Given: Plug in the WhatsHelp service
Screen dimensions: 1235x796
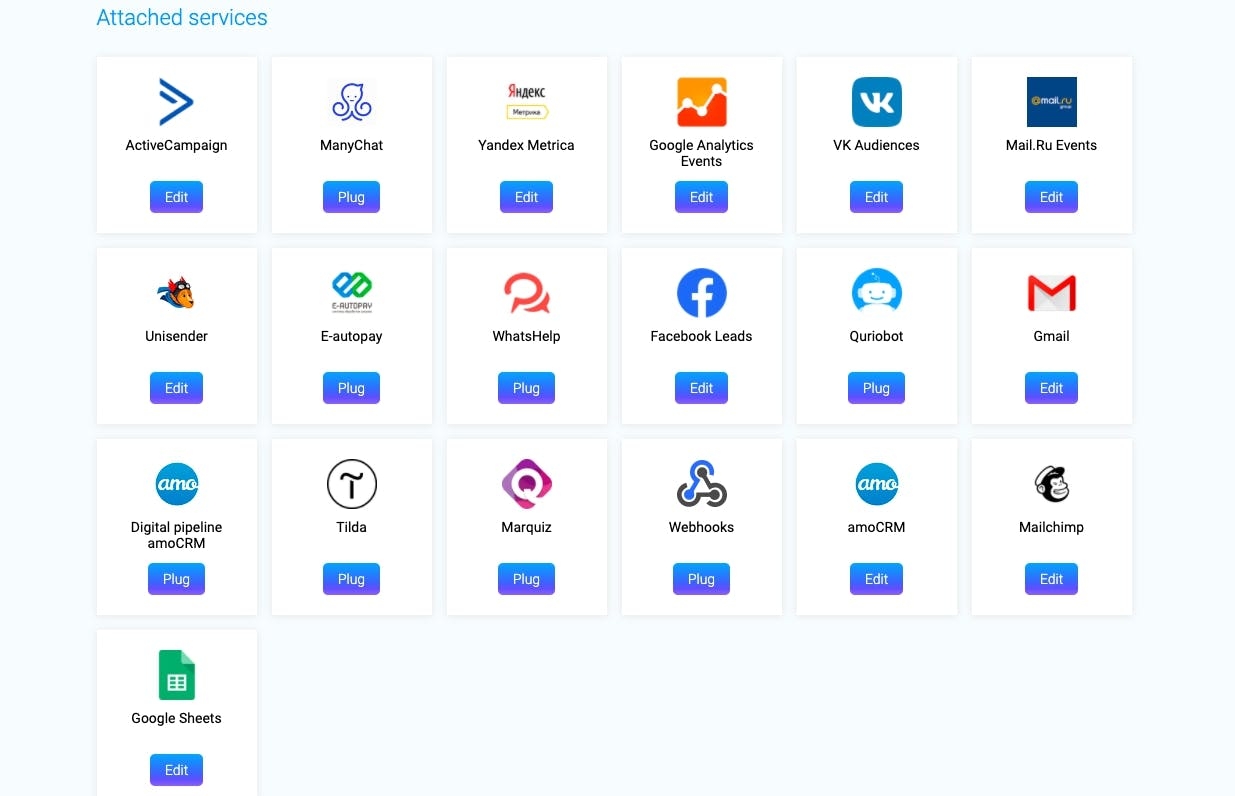Looking at the screenshot, I should (526, 388).
